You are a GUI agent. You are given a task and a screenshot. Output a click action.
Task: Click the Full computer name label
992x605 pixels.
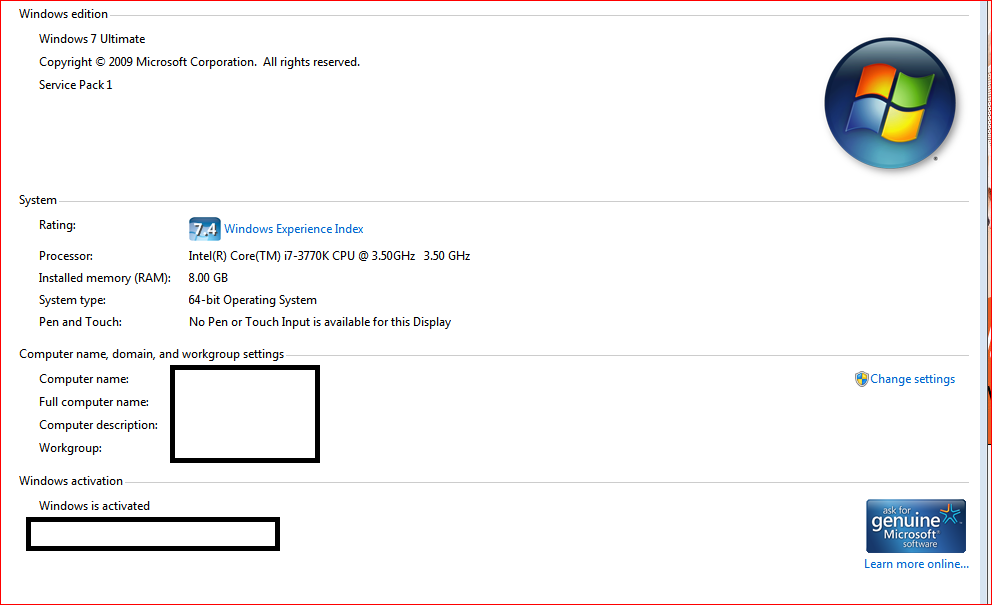point(94,402)
